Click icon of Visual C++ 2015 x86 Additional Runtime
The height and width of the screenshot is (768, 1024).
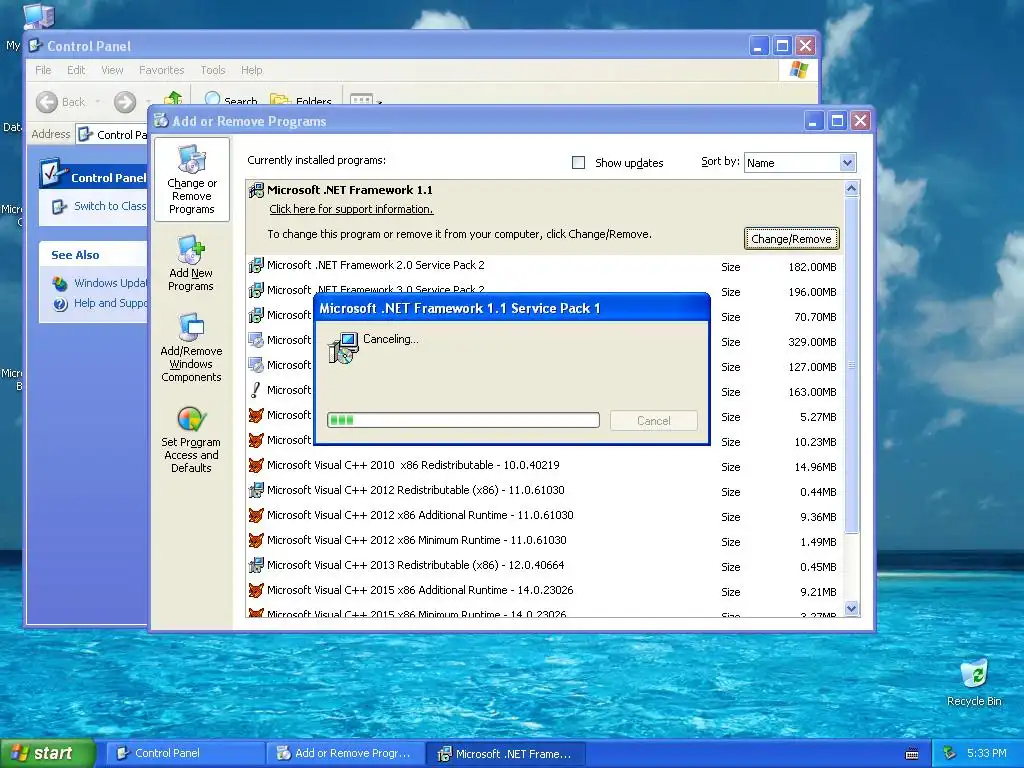point(256,590)
